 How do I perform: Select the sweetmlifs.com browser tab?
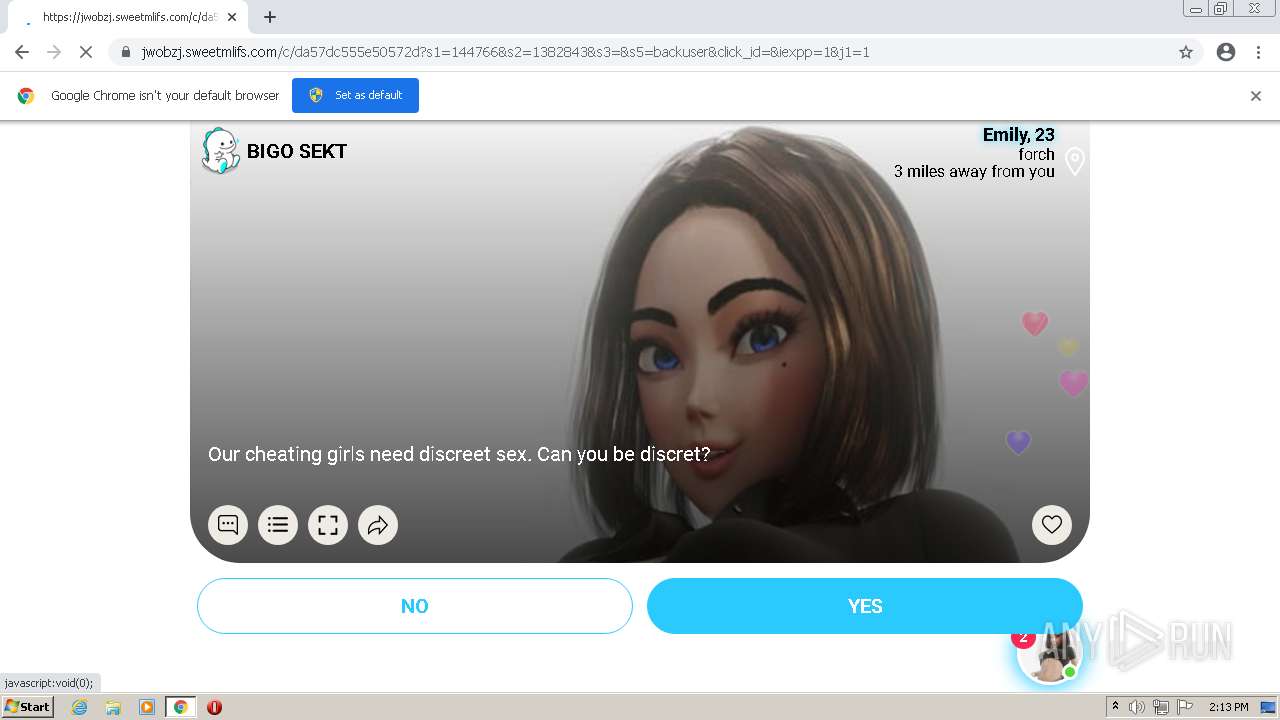click(x=130, y=17)
